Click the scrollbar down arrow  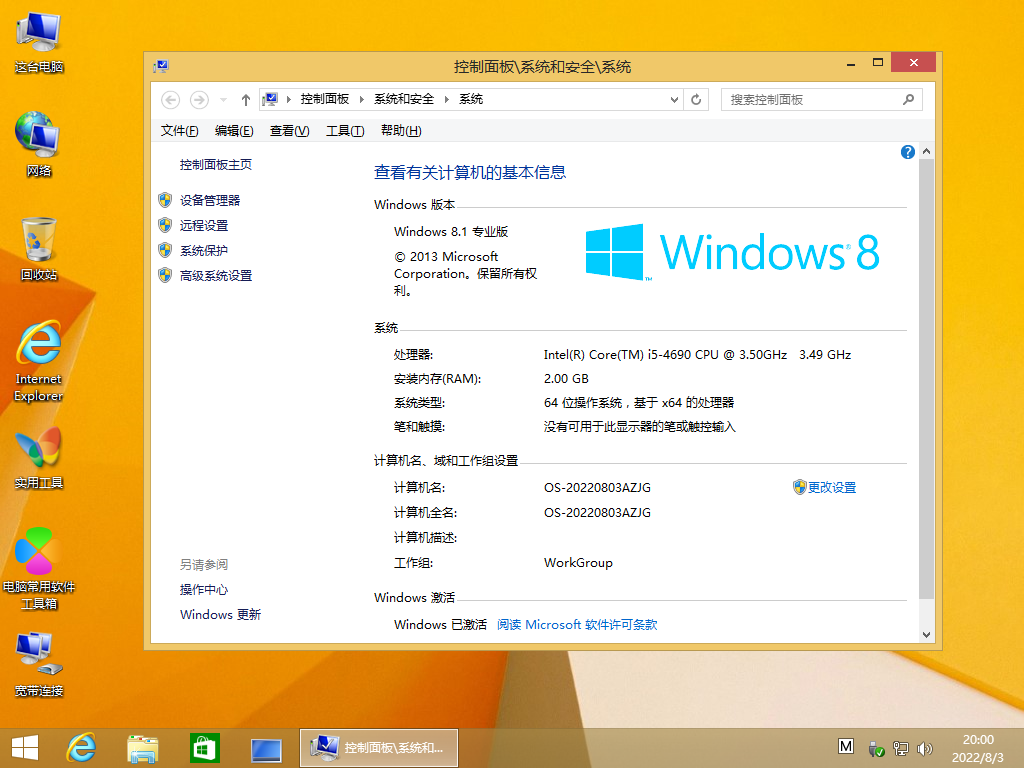(x=926, y=635)
